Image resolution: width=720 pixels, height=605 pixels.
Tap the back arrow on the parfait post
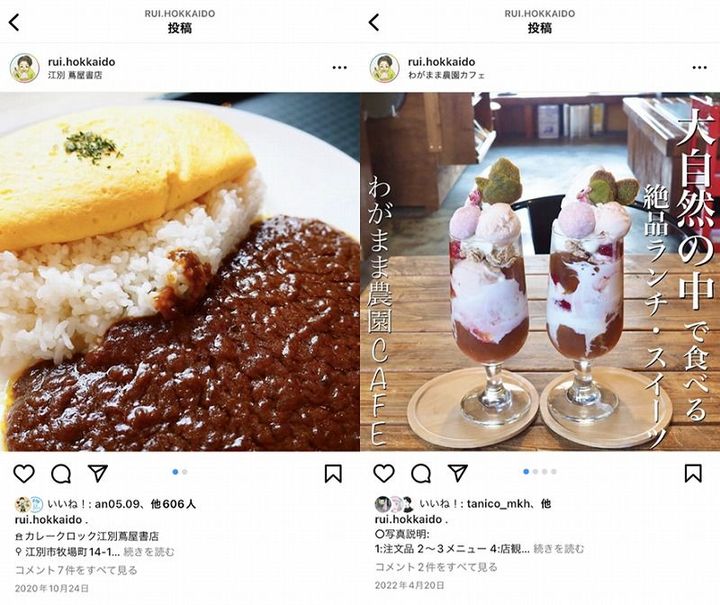pos(375,22)
